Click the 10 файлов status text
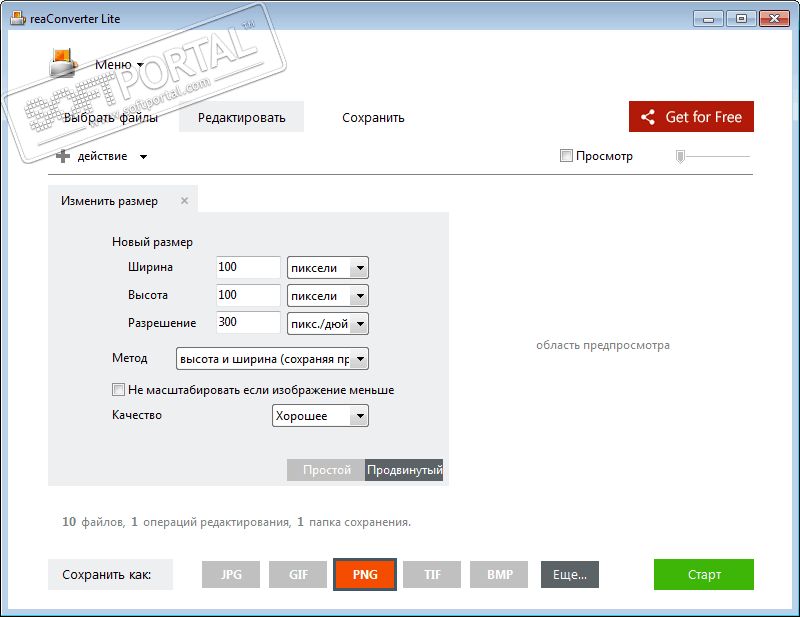Image resolution: width=800 pixels, height=617 pixels. (94, 522)
